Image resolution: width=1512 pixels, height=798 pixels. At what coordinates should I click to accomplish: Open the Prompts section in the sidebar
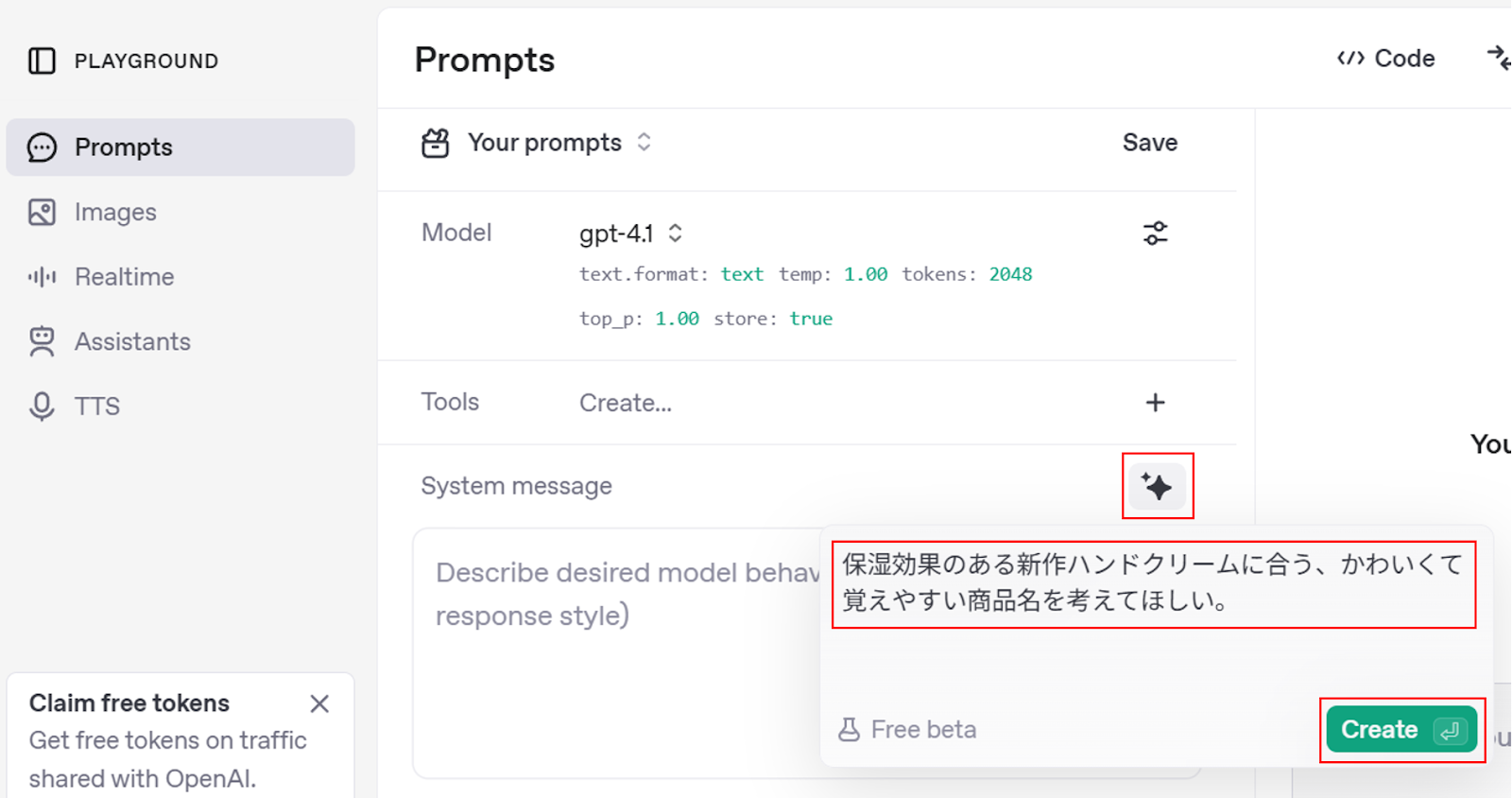[x=123, y=147]
